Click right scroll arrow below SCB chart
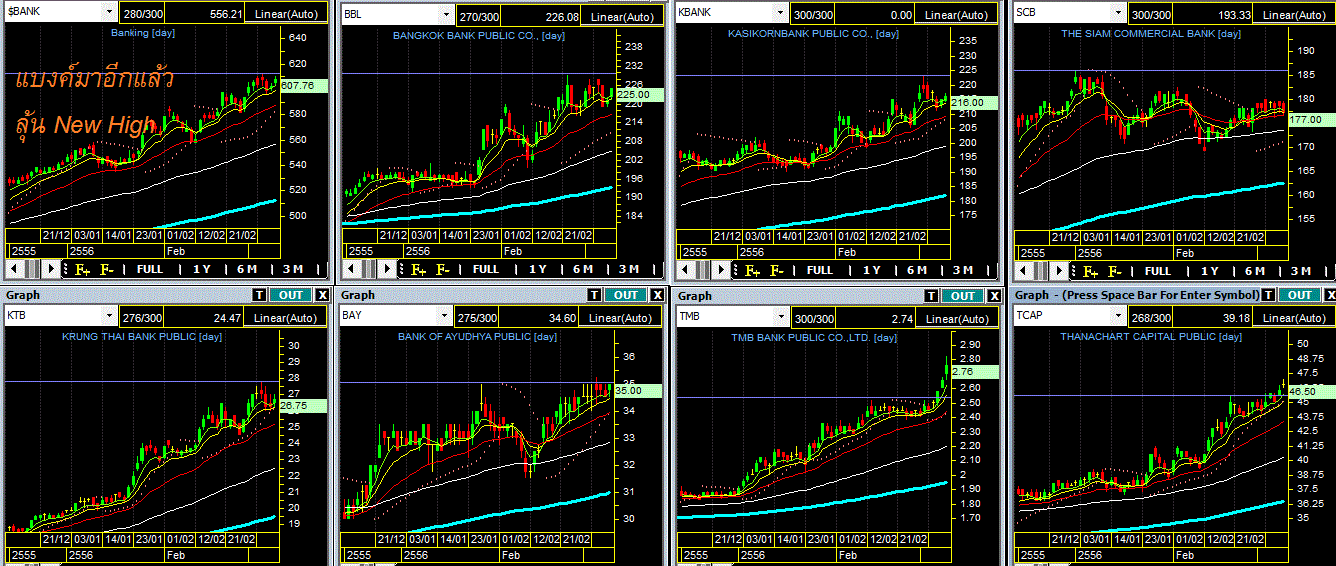1336x566 pixels. pyautogui.click(x=1060, y=270)
